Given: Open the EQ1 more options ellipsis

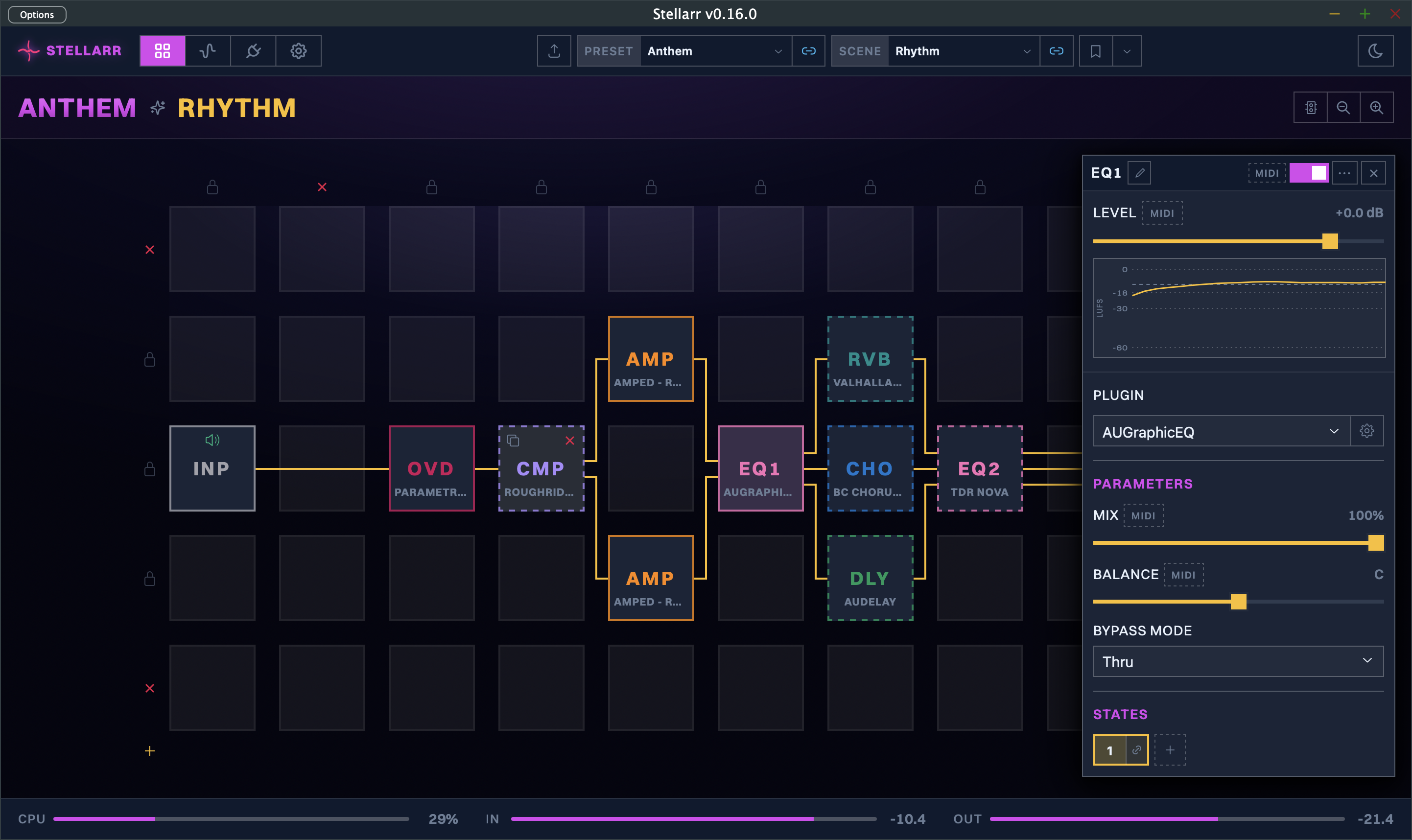Looking at the screenshot, I should (x=1344, y=173).
